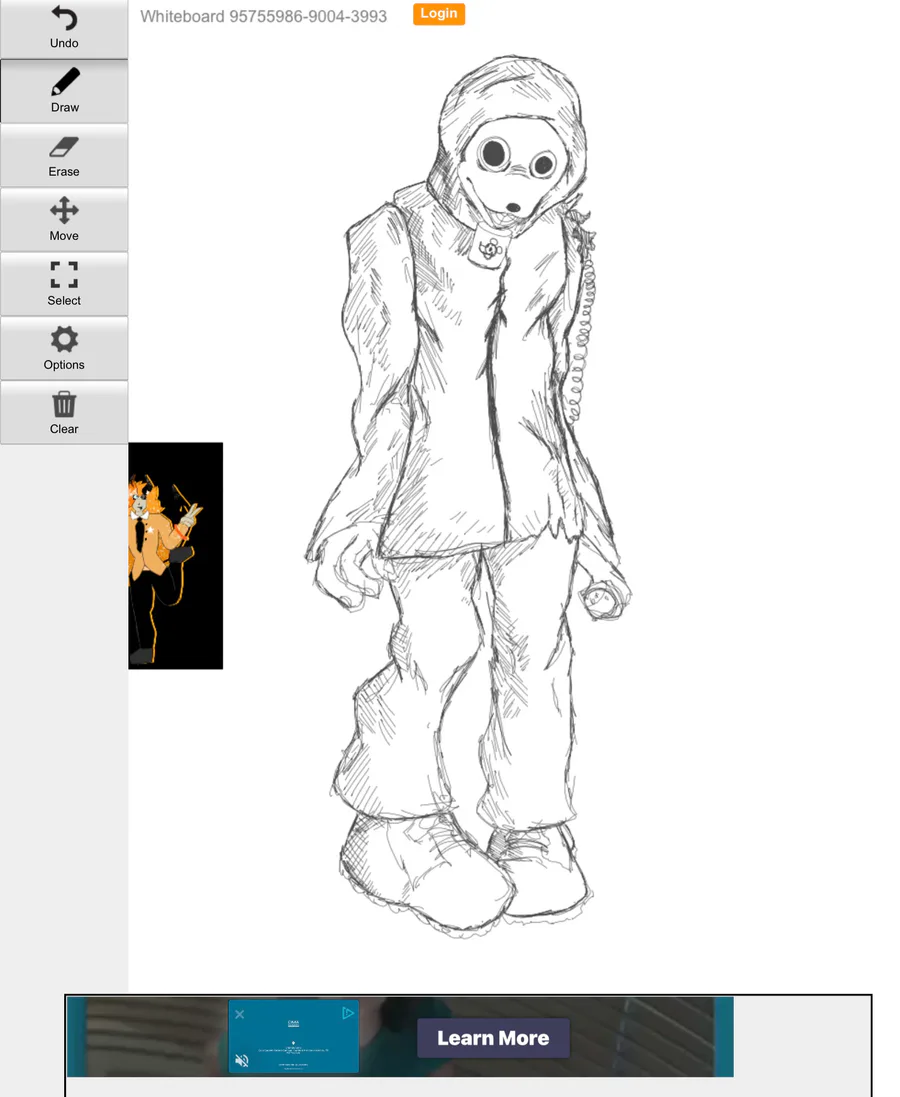Choose the Select marquee tool
This screenshot has height=1097, width=900.
[x=64, y=285]
